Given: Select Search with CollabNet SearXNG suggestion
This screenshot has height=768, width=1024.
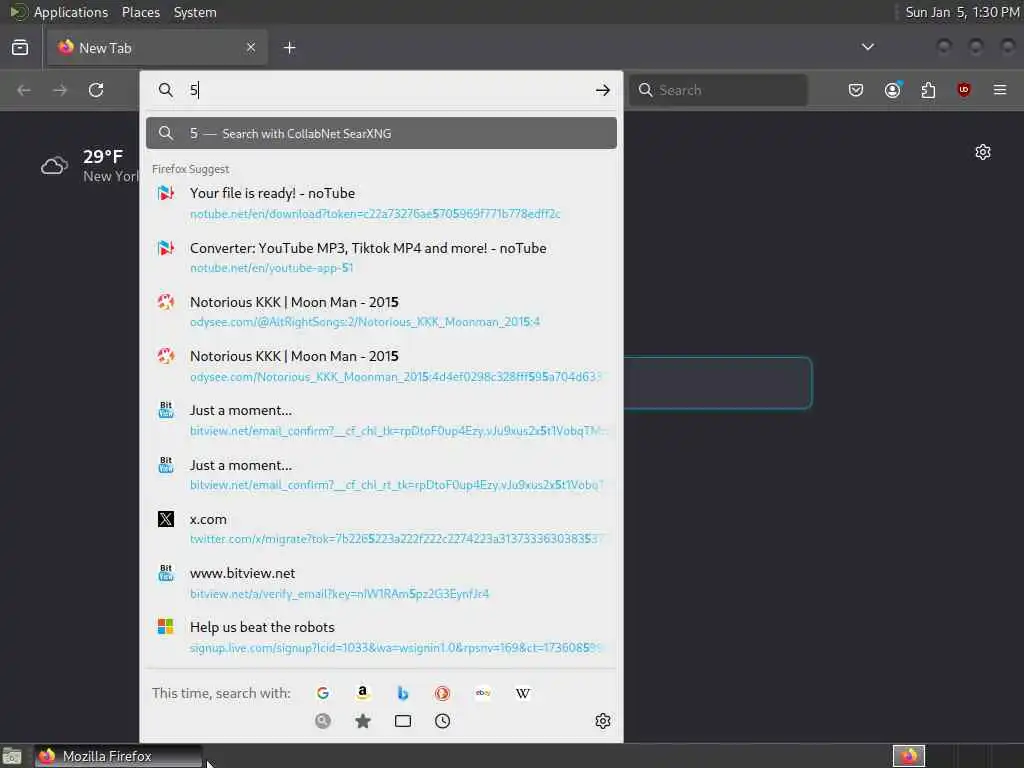Looking at the screenshot, I should point(381,133).
